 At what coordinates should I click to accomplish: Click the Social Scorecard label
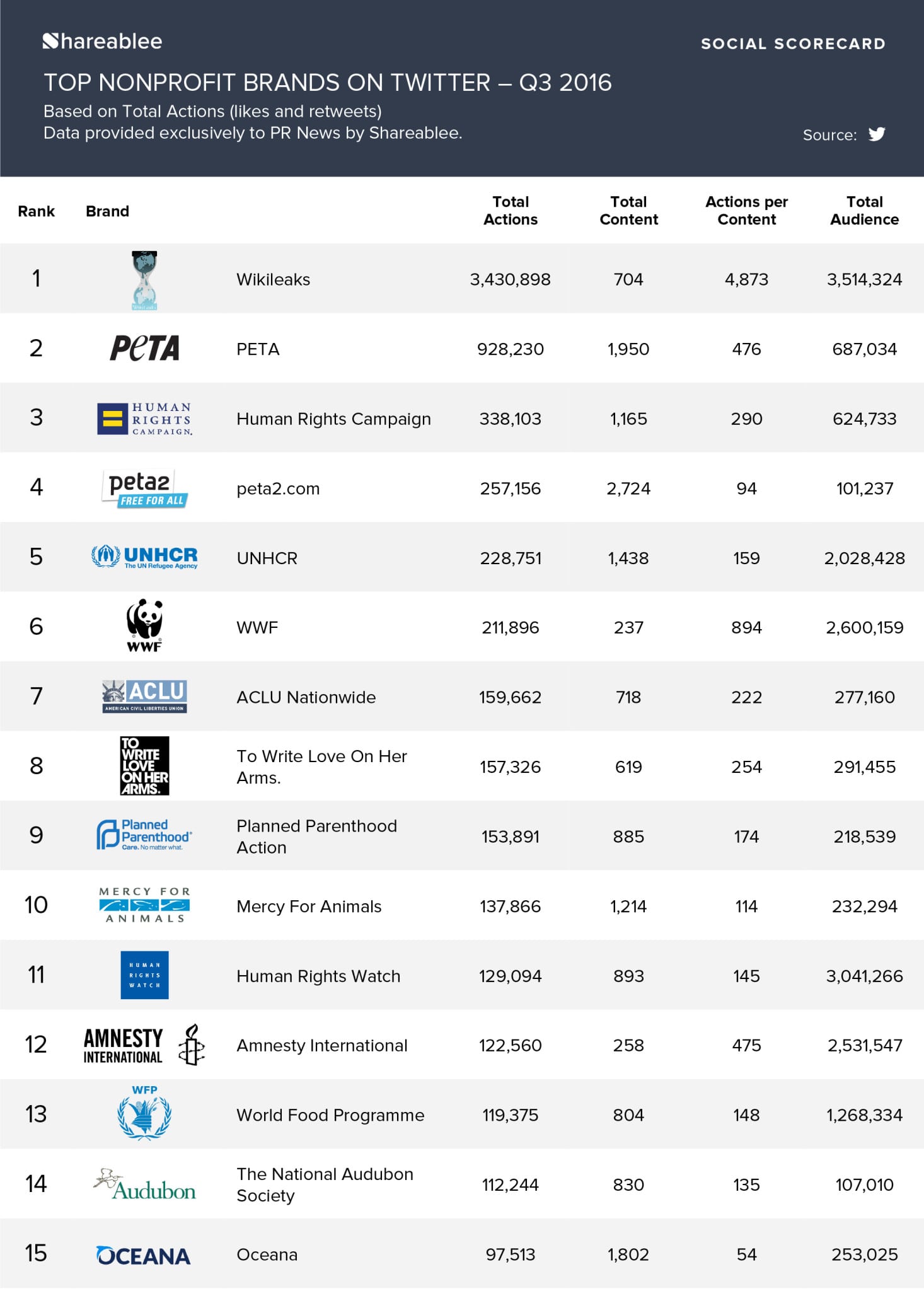(793, 43)
